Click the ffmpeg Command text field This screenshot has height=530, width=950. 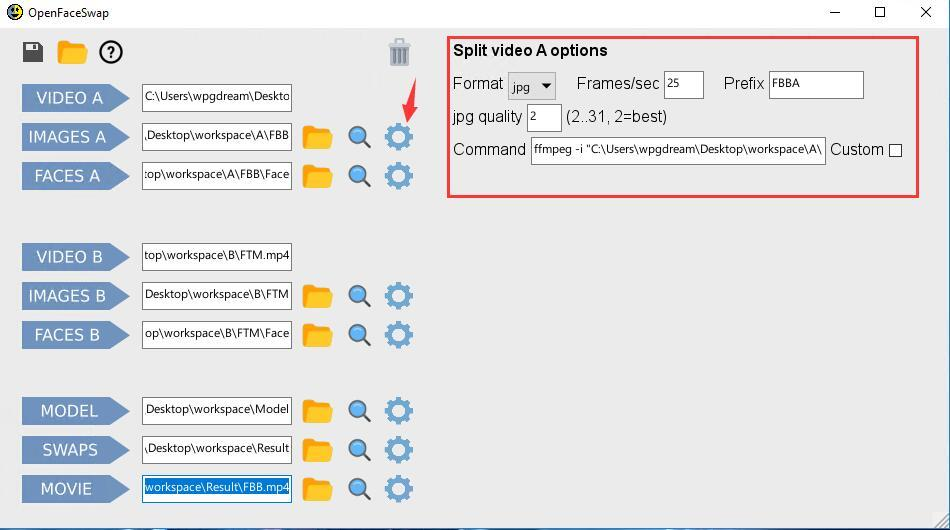pos(678,151)
